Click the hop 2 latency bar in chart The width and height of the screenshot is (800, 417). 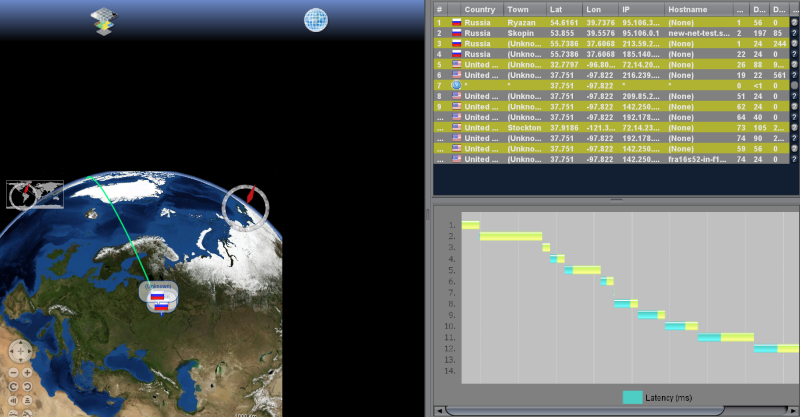[510, 236]
